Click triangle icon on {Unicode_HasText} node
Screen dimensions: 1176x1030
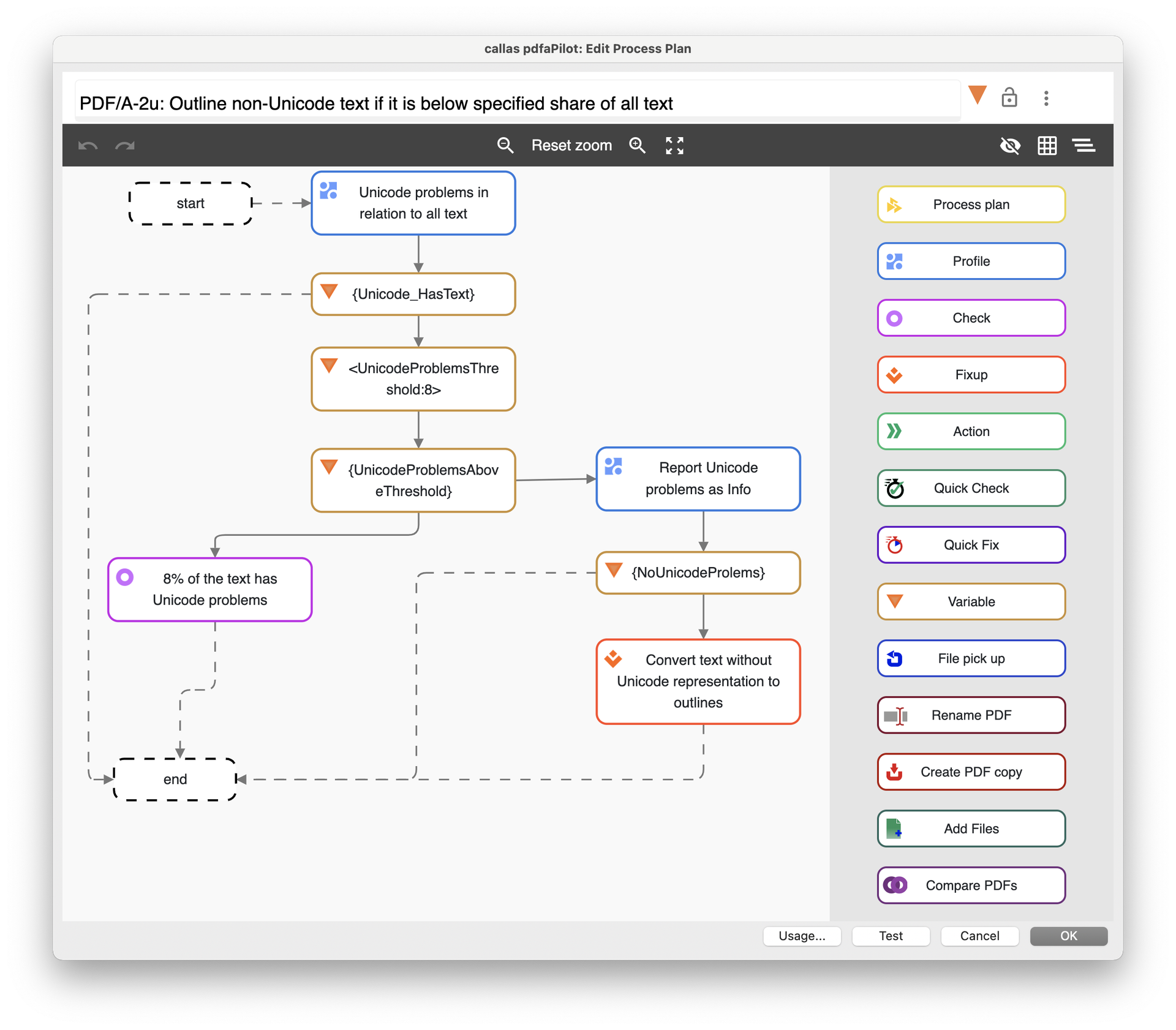pos(330,291)
